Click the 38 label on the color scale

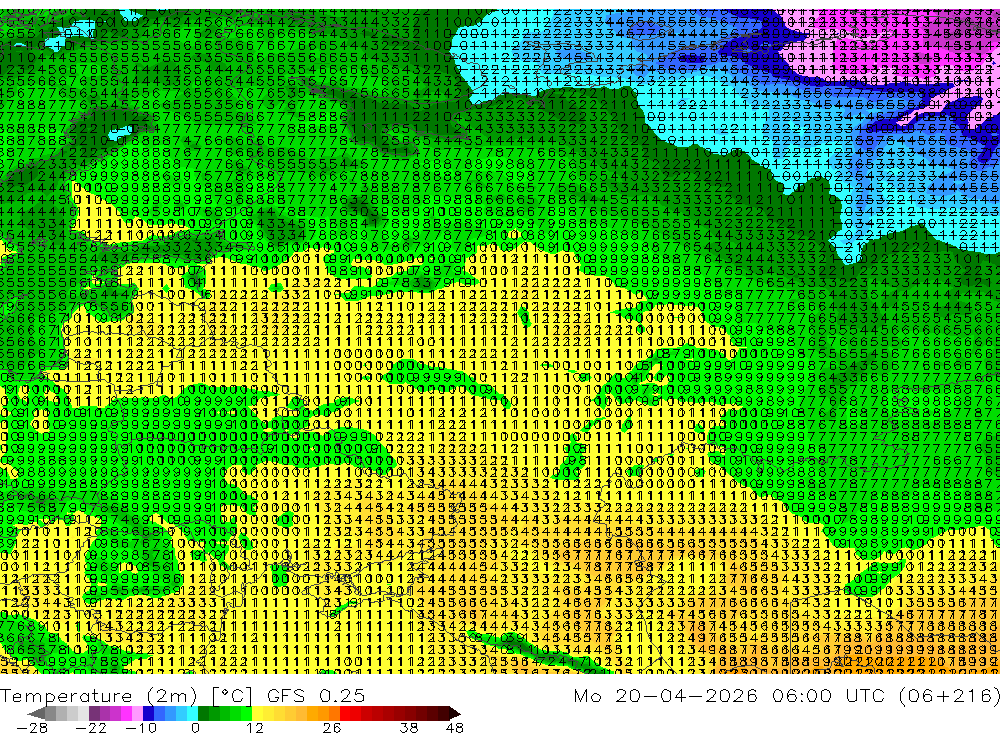408,727
